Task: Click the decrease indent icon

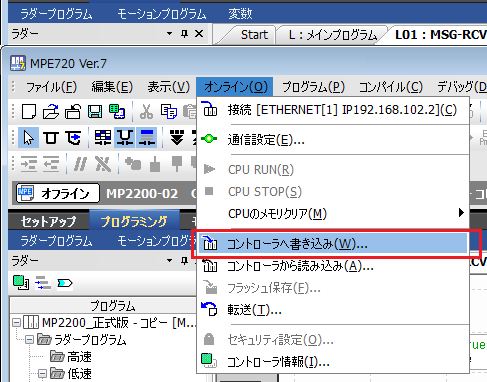Action: (x=51, y=164)
